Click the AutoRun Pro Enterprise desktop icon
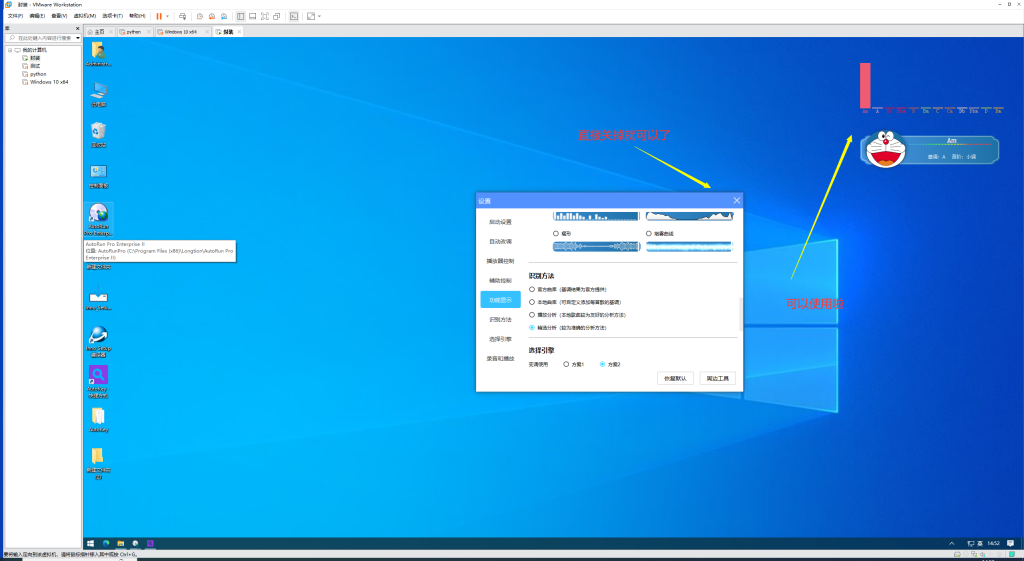 point(99,219)
